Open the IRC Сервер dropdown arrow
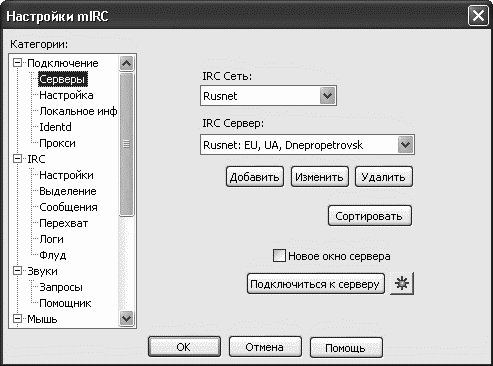The width and height of the screenshot is (493, 366). (x=405, y=145)
